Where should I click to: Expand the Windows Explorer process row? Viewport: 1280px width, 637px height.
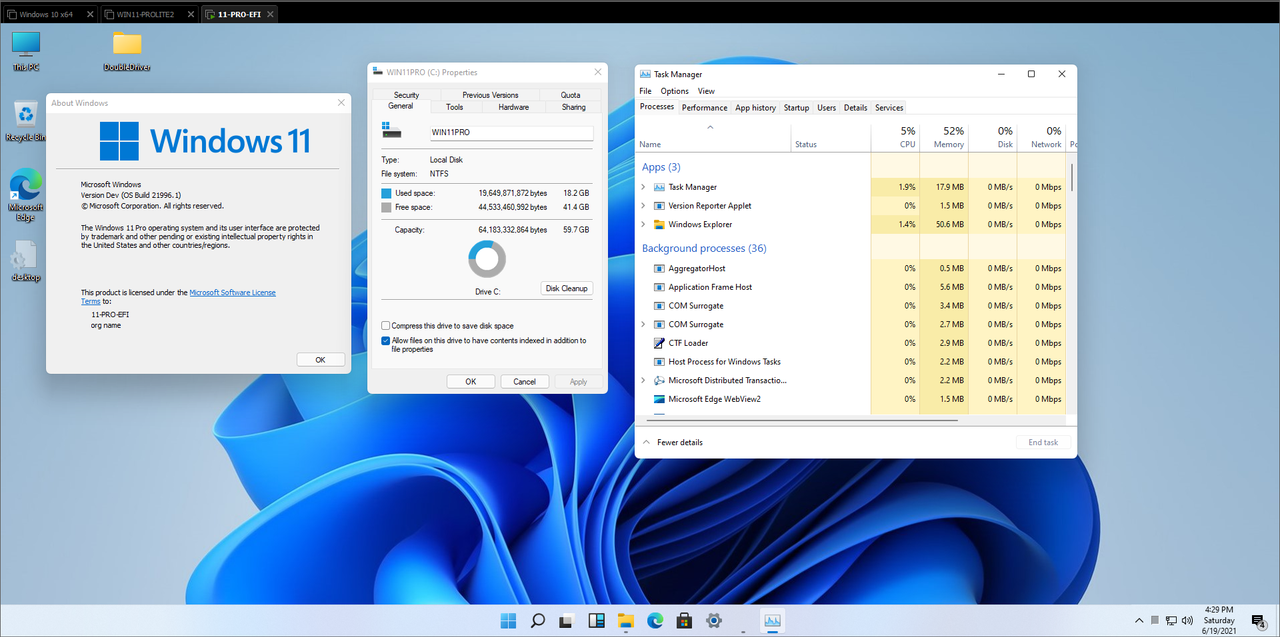coord(643,225)
